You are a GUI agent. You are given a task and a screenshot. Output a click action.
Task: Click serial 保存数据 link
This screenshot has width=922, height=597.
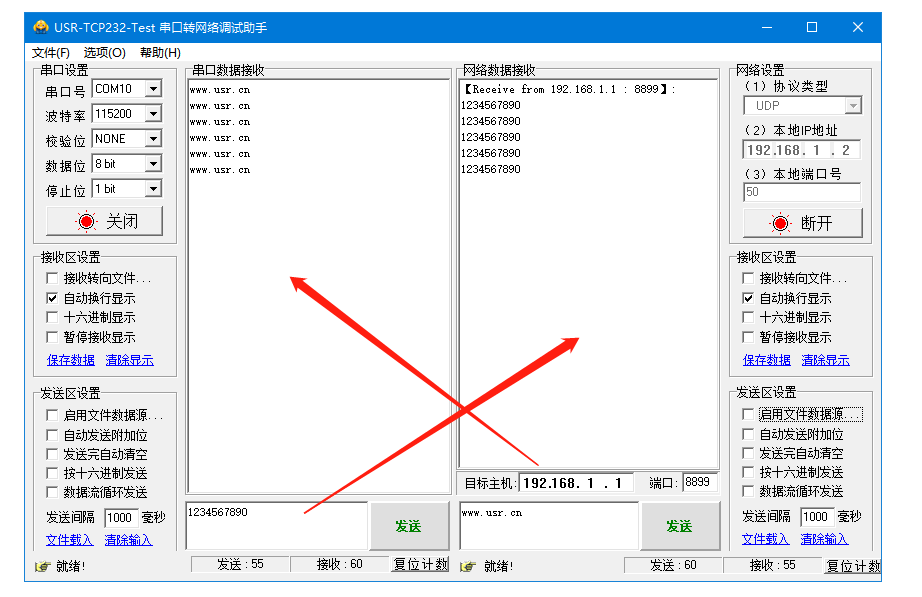(x=71, y=360)
